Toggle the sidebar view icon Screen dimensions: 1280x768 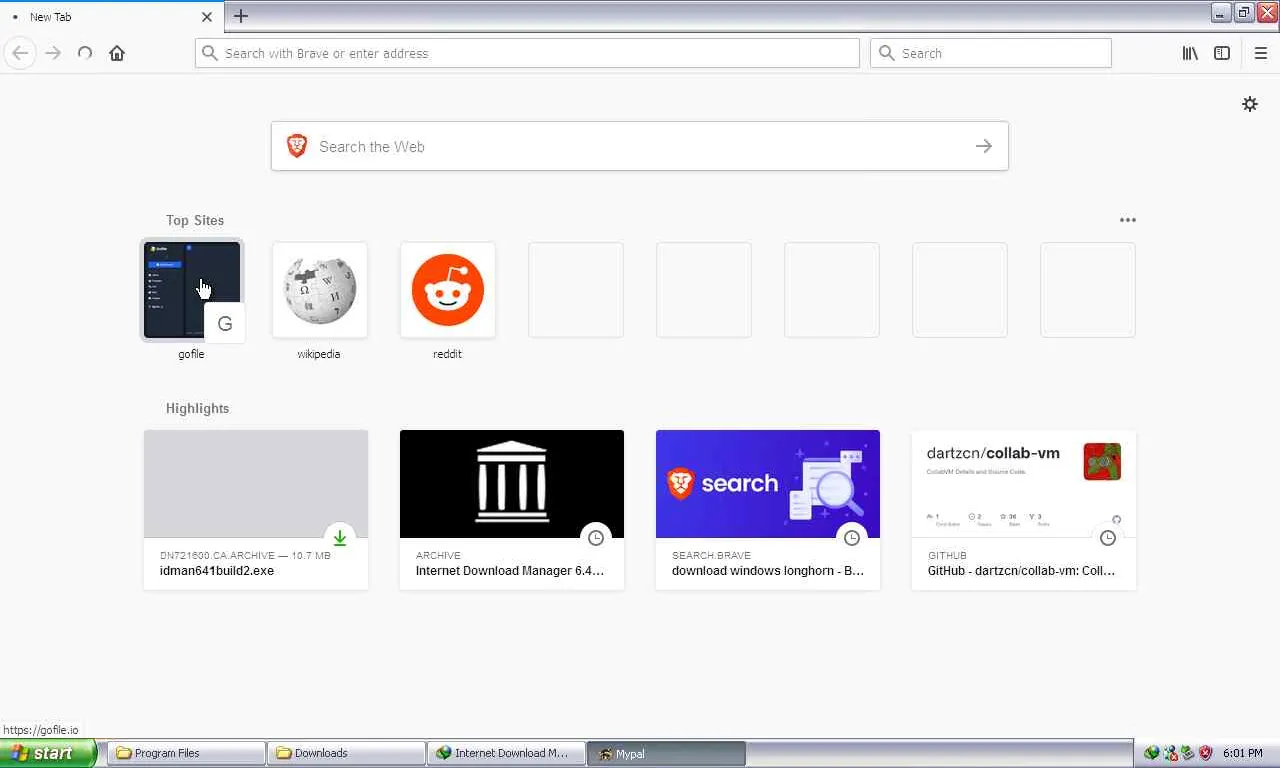[x=1222, y=53]
